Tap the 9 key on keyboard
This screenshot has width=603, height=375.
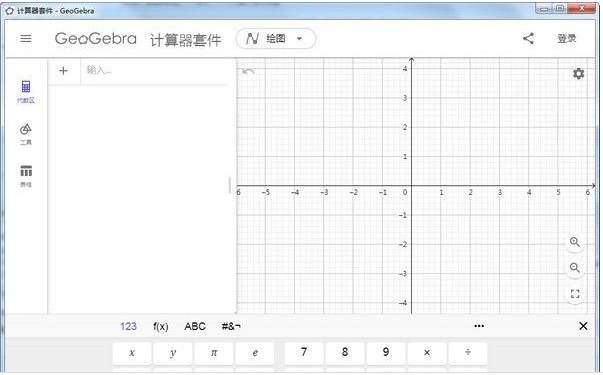[x=386, y=353]
